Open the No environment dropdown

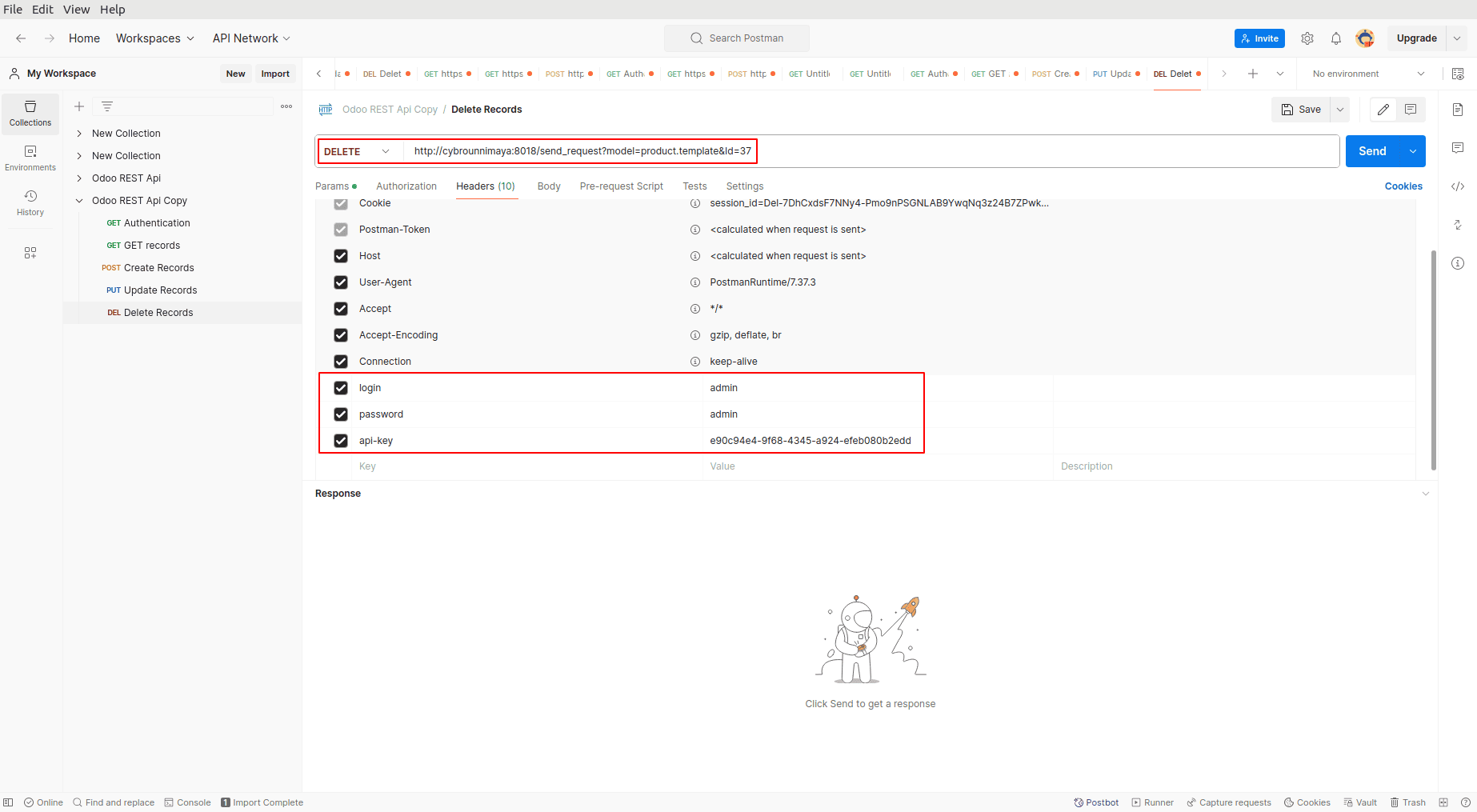(x=1368, y=74)
